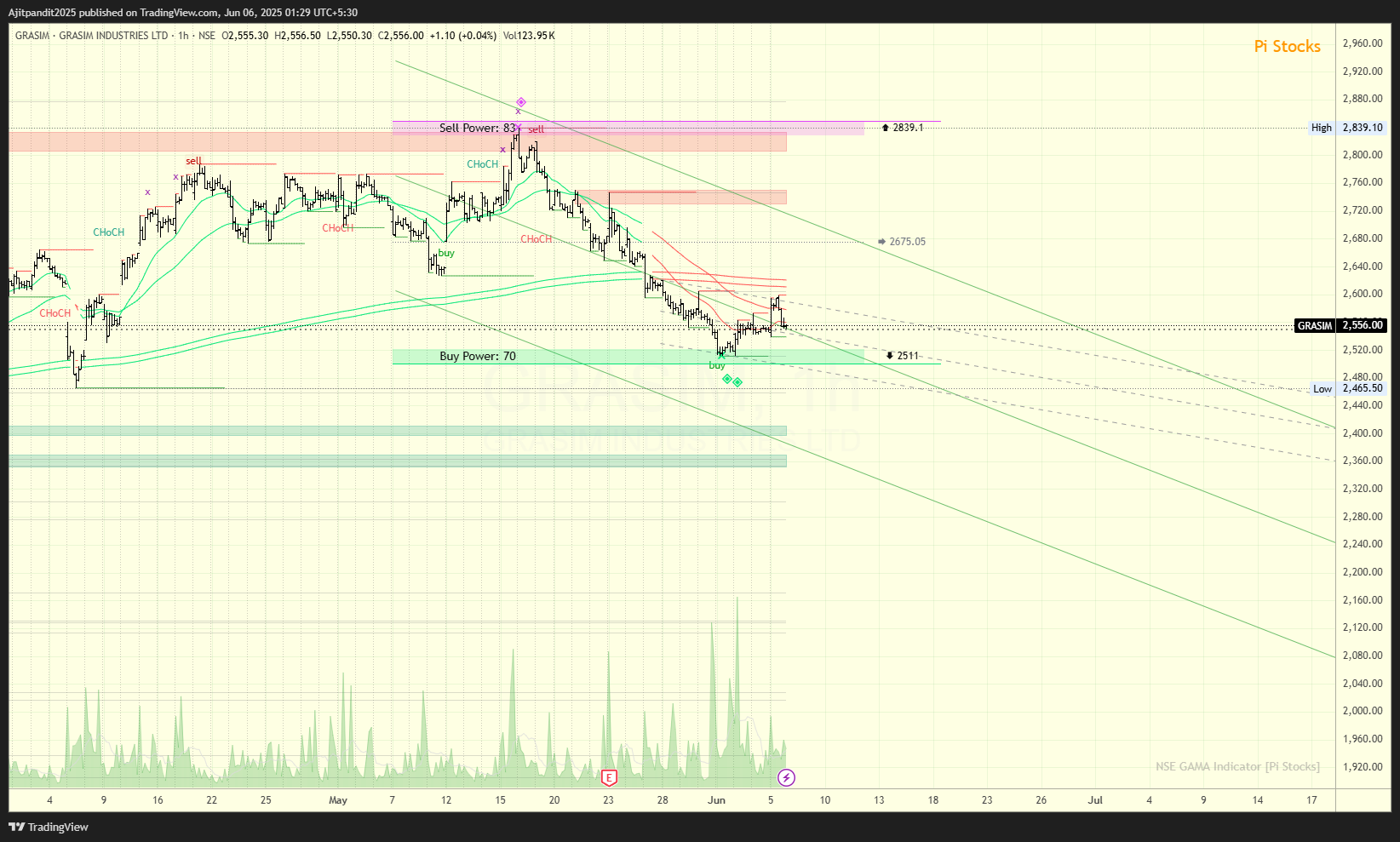The image size is (1400, 842).
Task: Select the GRASIM 2,556.00 current price tag
Action: [x=1340, y=325]
